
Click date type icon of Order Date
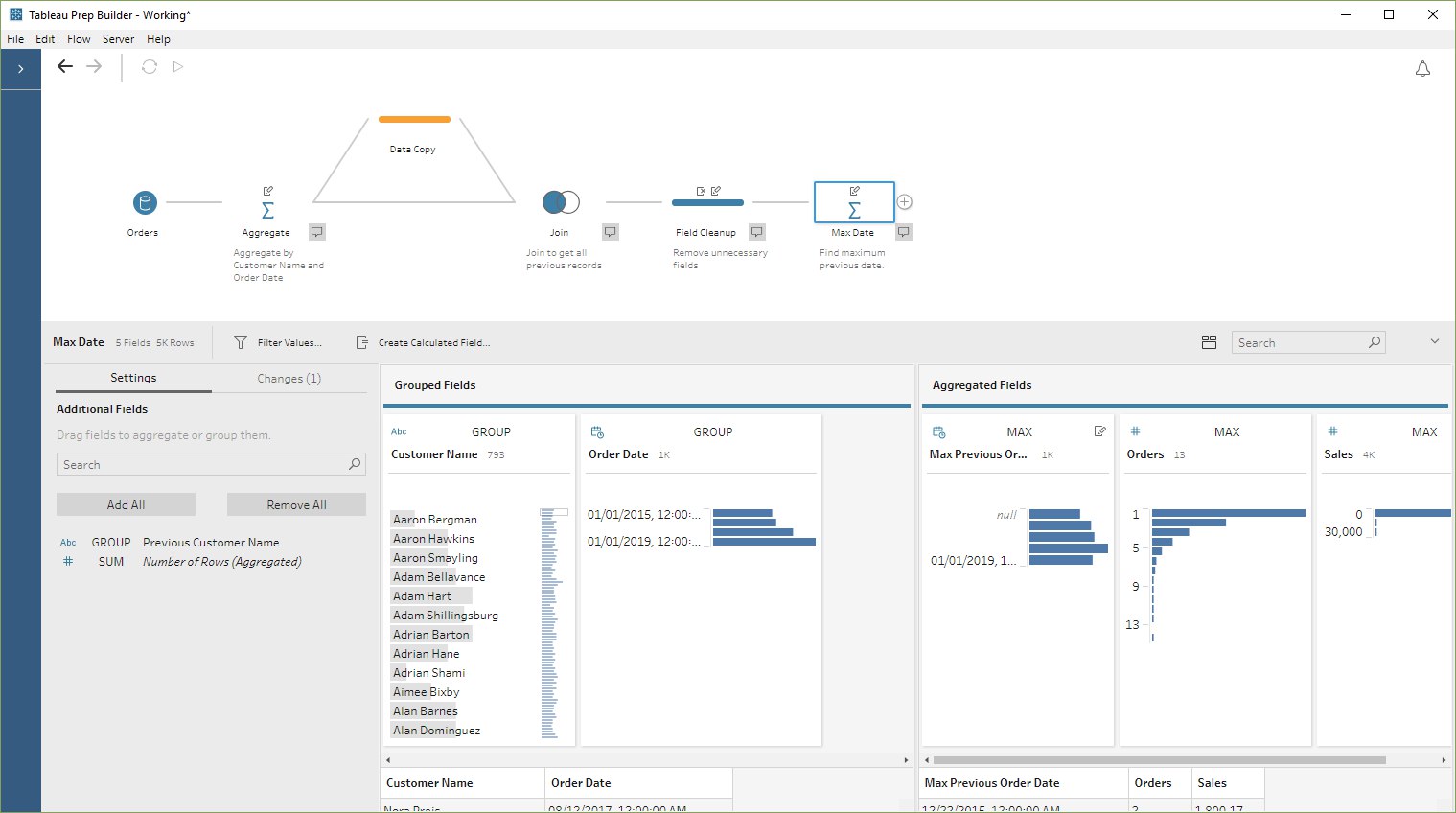click(x=597, y=432)
